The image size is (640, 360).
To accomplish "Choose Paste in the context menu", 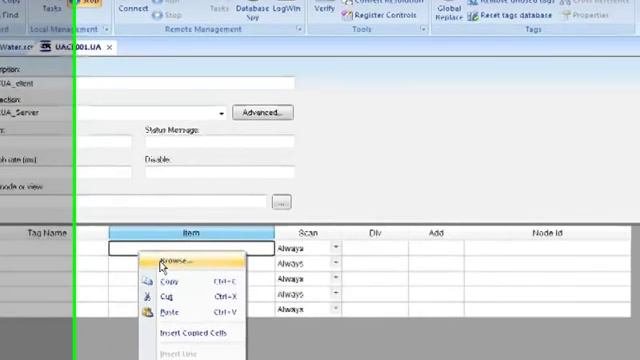I will (x=193, y=312).
